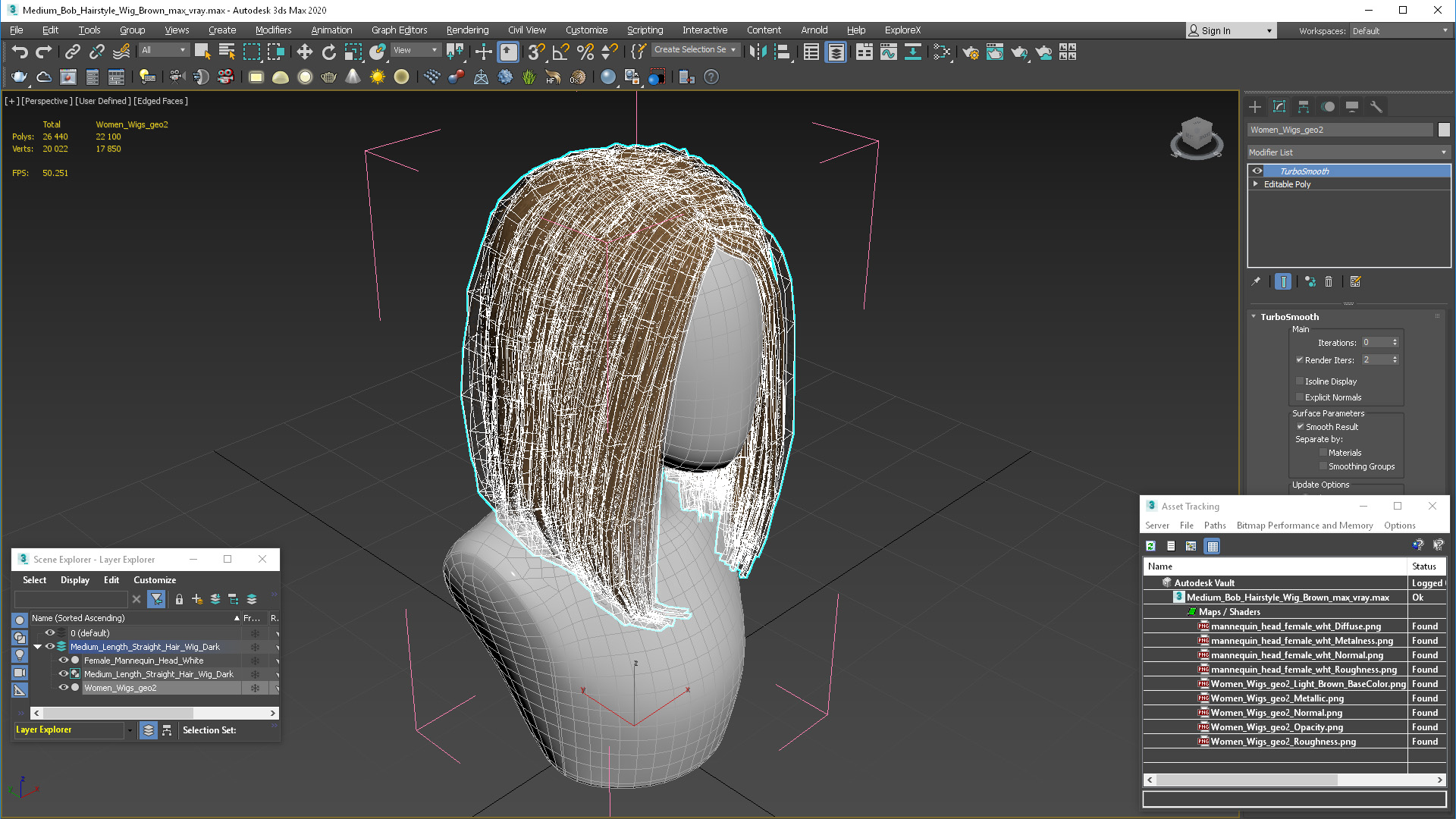Collapse the TurboSmooth rollout
The image size is (1456, 819).
pos(1254,316)
